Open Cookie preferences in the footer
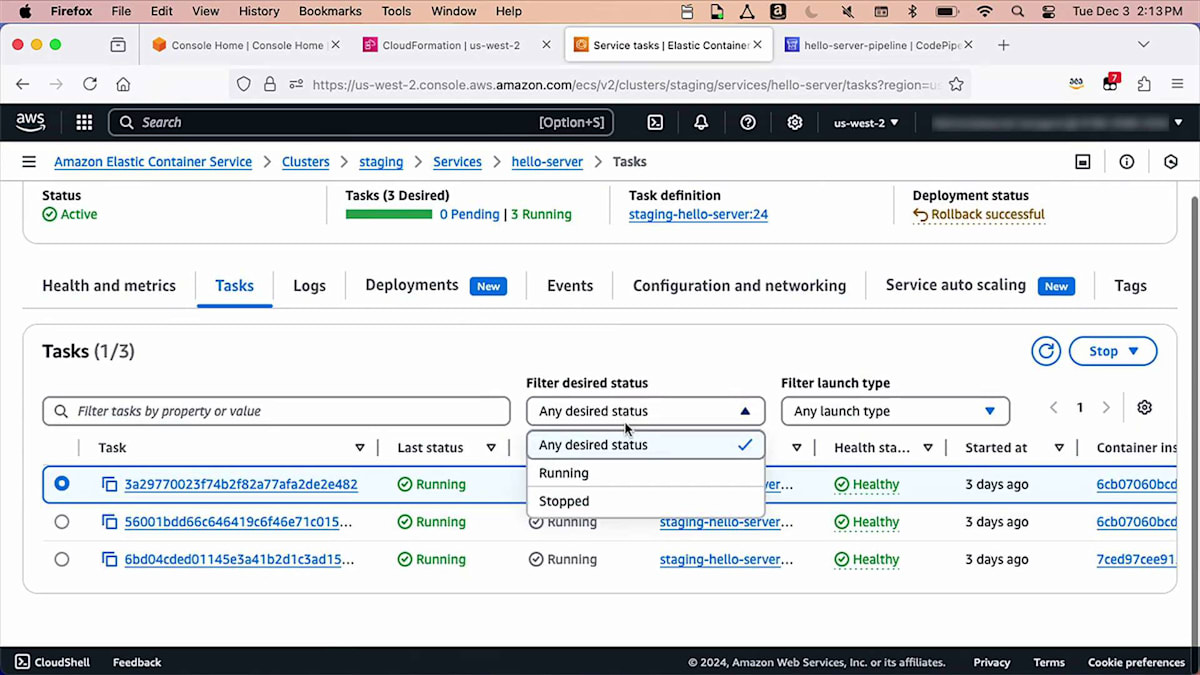 [1135, 662]
